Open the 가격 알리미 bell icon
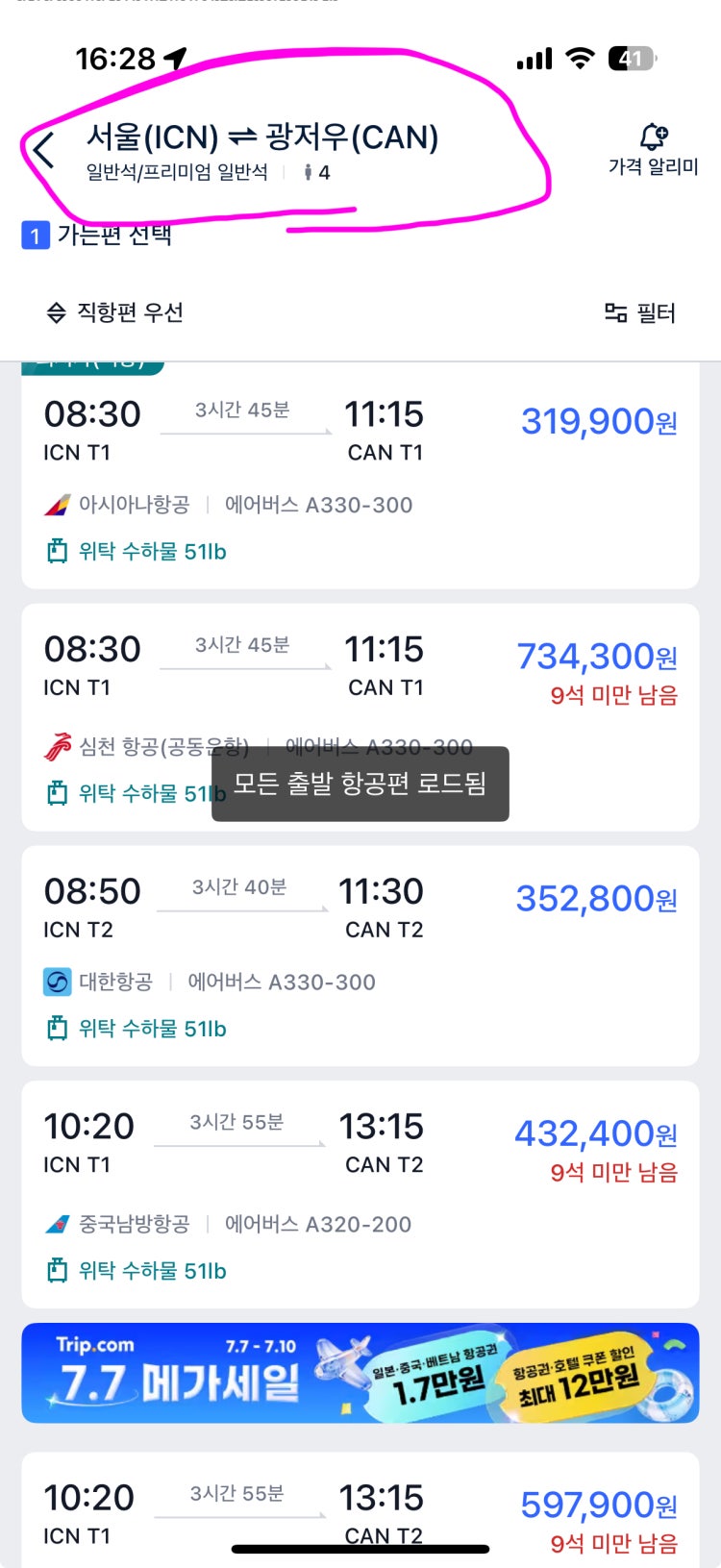Screen dimensions: 721x1568 (x=654, y=136)
